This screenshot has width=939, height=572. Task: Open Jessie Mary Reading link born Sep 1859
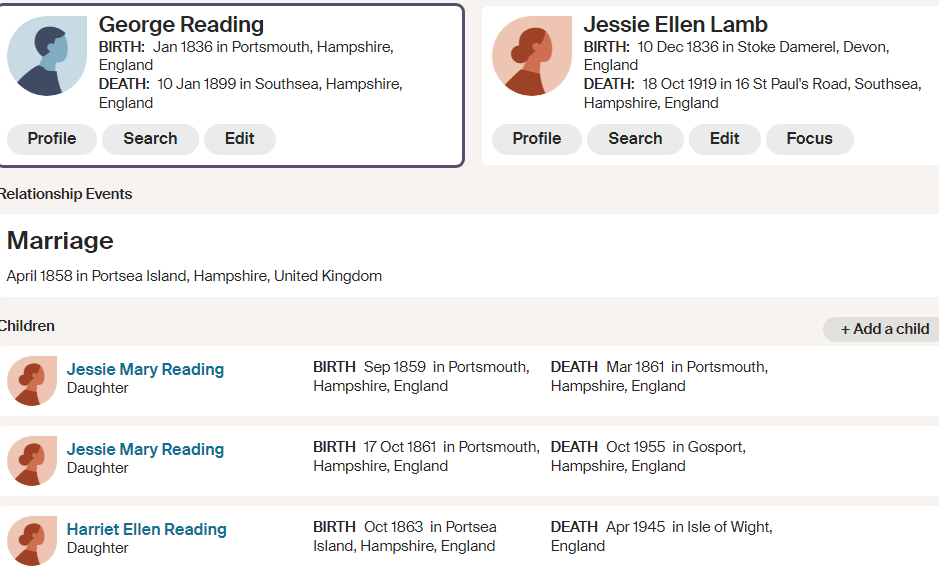pos(145,370)
